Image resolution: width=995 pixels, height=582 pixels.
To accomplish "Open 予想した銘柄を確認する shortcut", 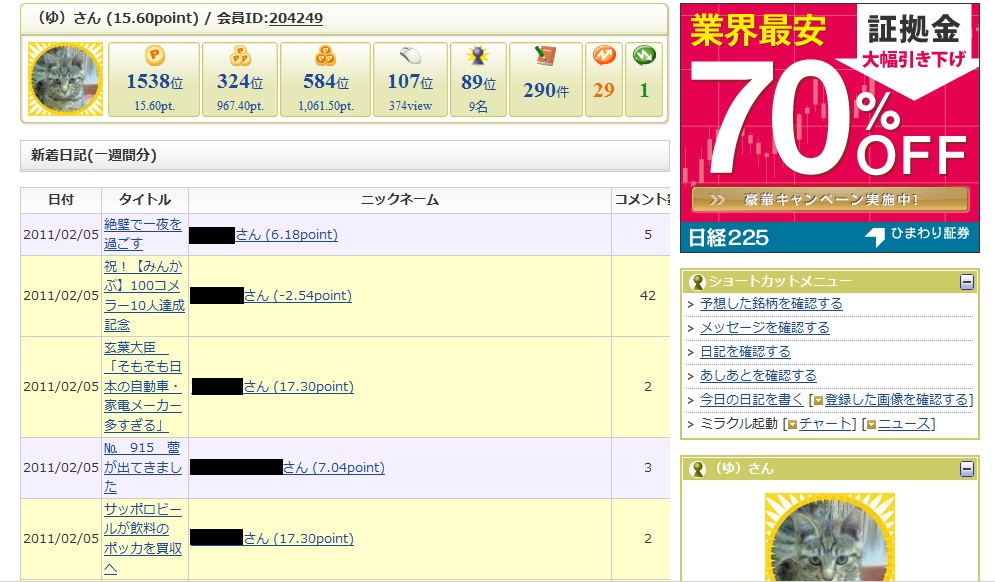I will (x=771, y=304).
